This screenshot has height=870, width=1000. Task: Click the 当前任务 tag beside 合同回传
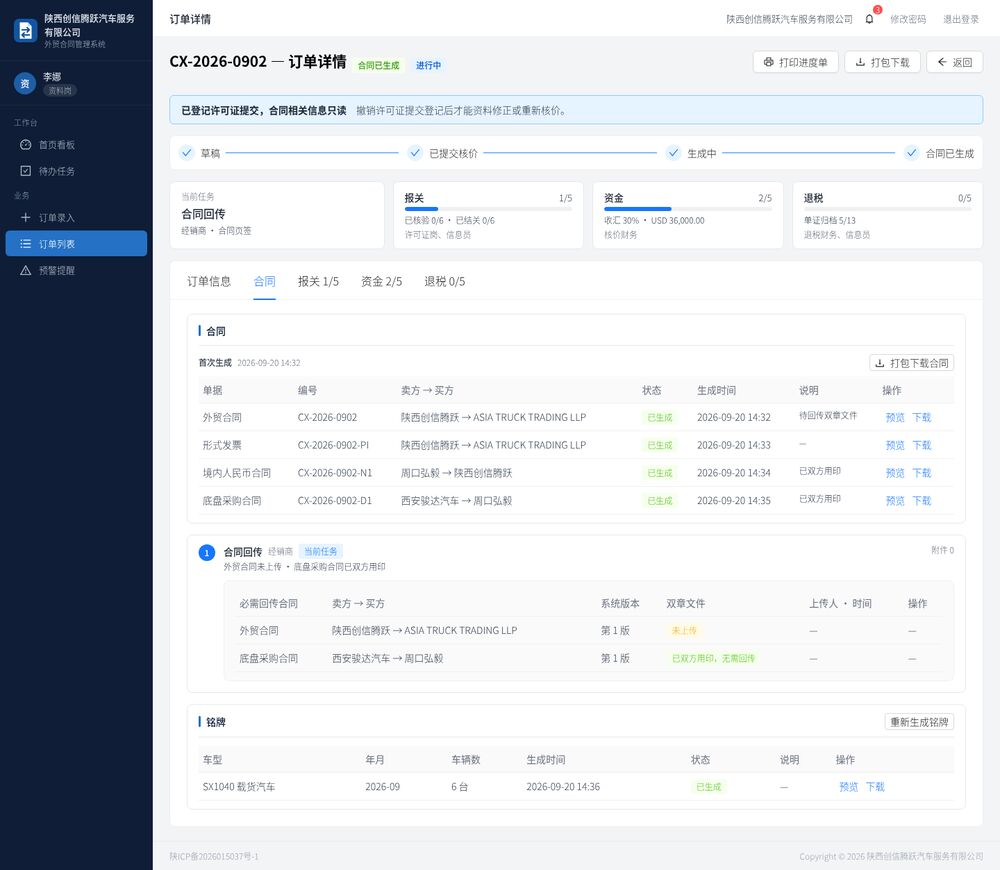click(321, 552)
